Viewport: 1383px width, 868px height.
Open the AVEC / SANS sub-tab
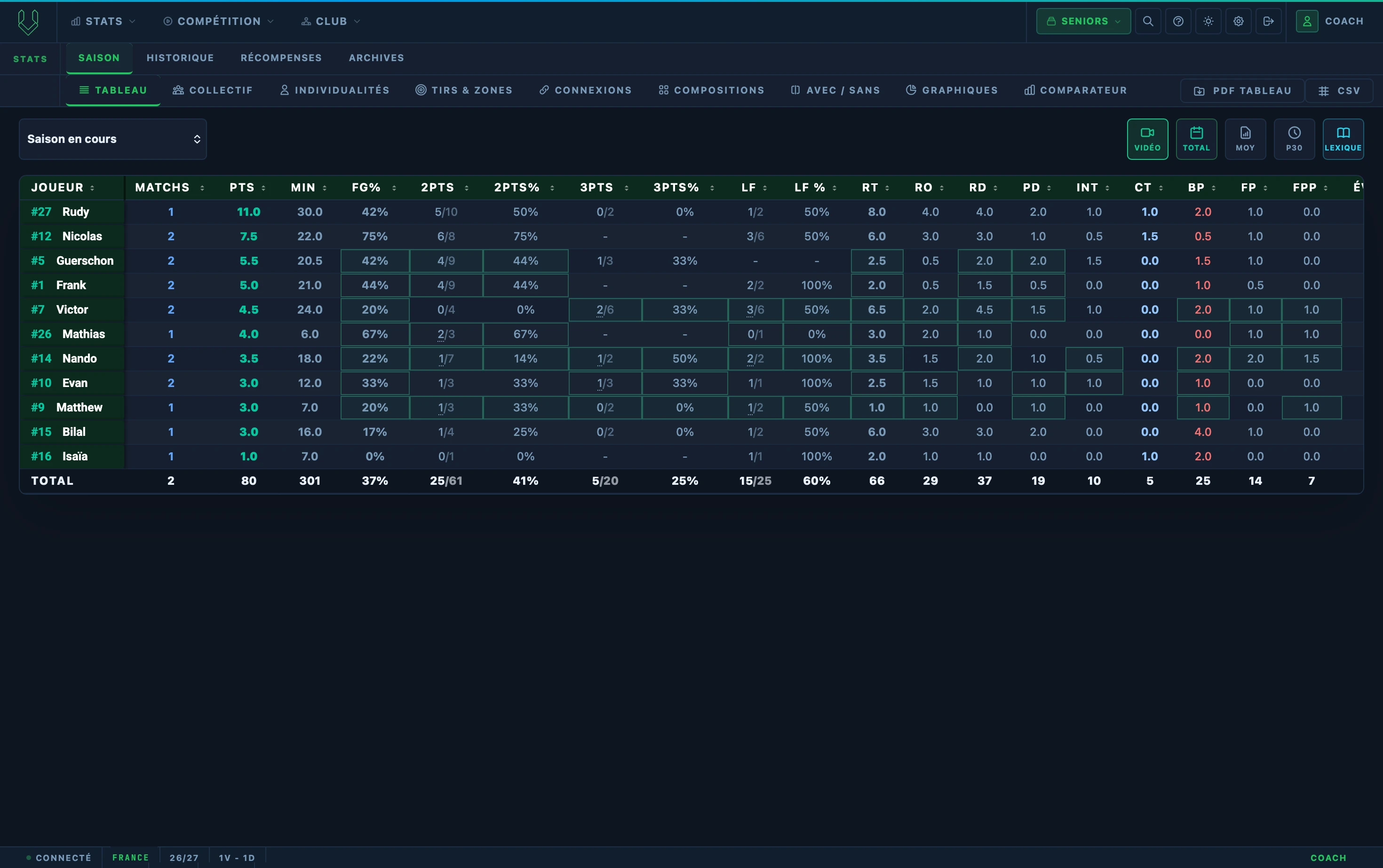coord(835,90)
